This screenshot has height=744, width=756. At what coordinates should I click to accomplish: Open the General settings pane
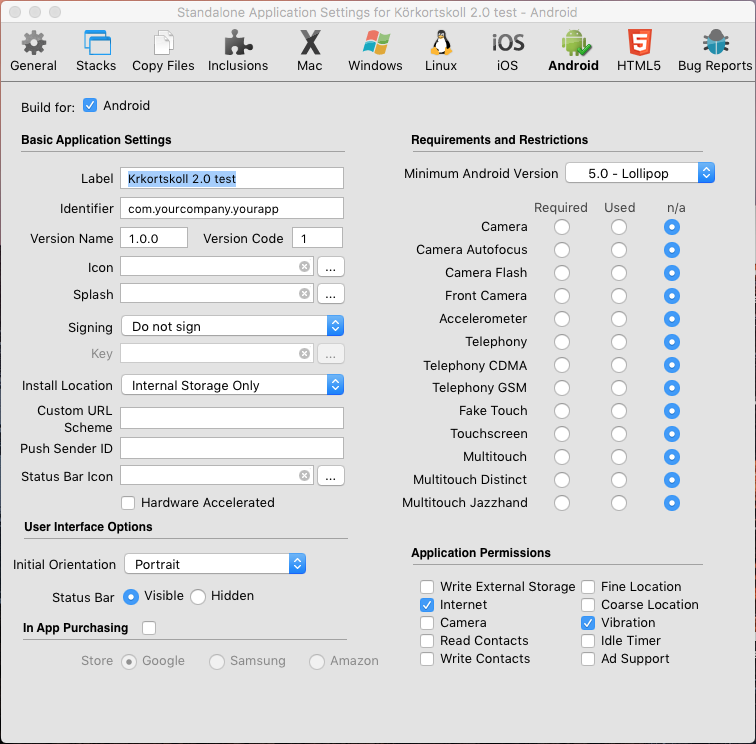coord(33,50)
